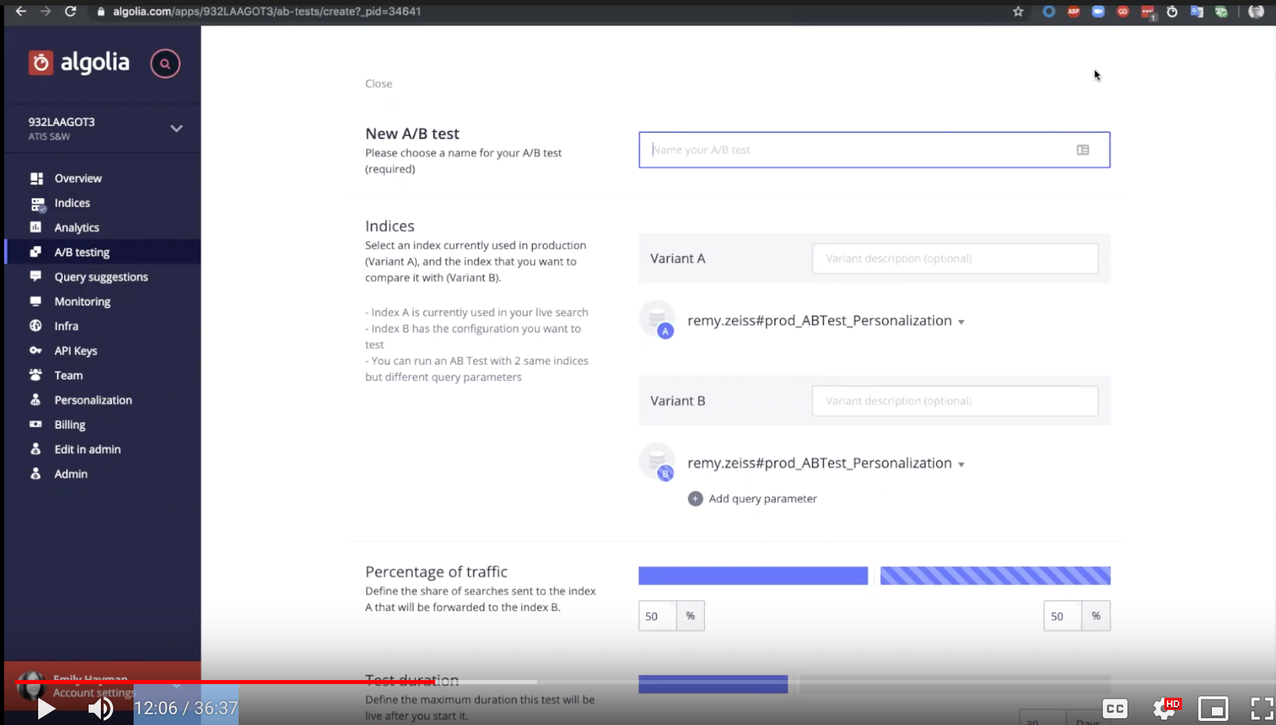1276x725 pixels.
Task: Click the plus icon for query parameter
Action: tap(695, 498)
